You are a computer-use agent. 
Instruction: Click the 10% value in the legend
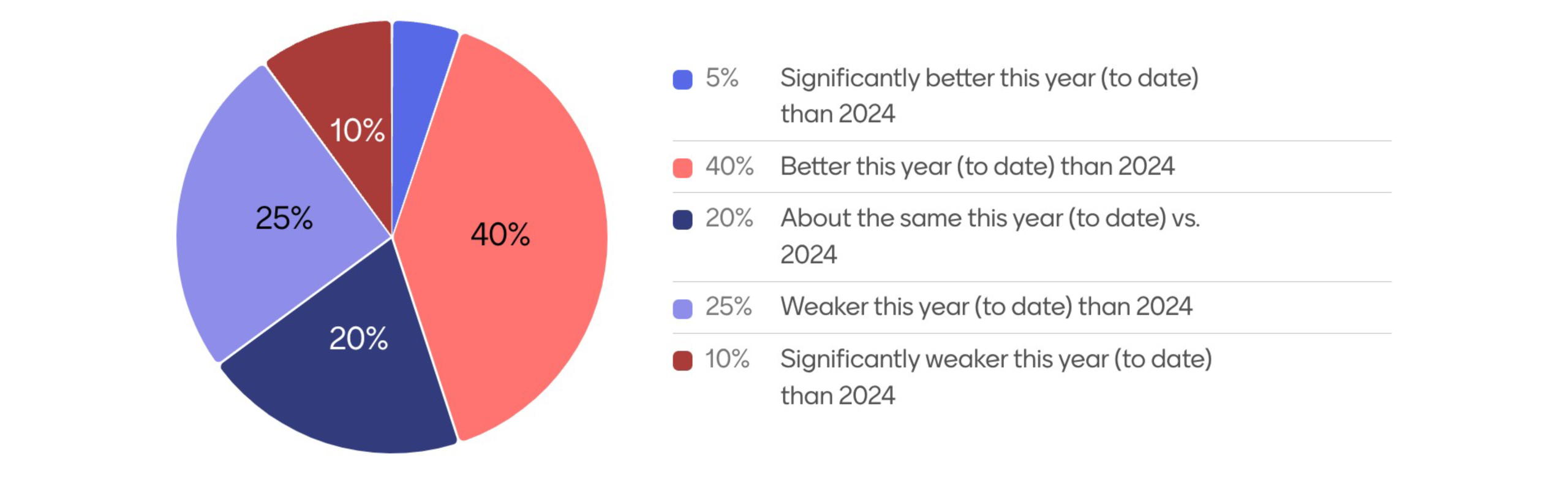[x=727, y=359]
